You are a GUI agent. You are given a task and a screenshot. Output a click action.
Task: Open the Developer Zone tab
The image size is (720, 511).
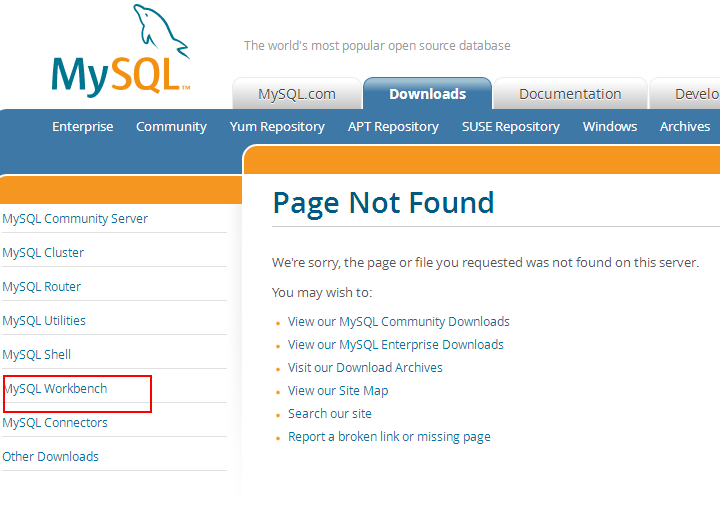[685, 94]
